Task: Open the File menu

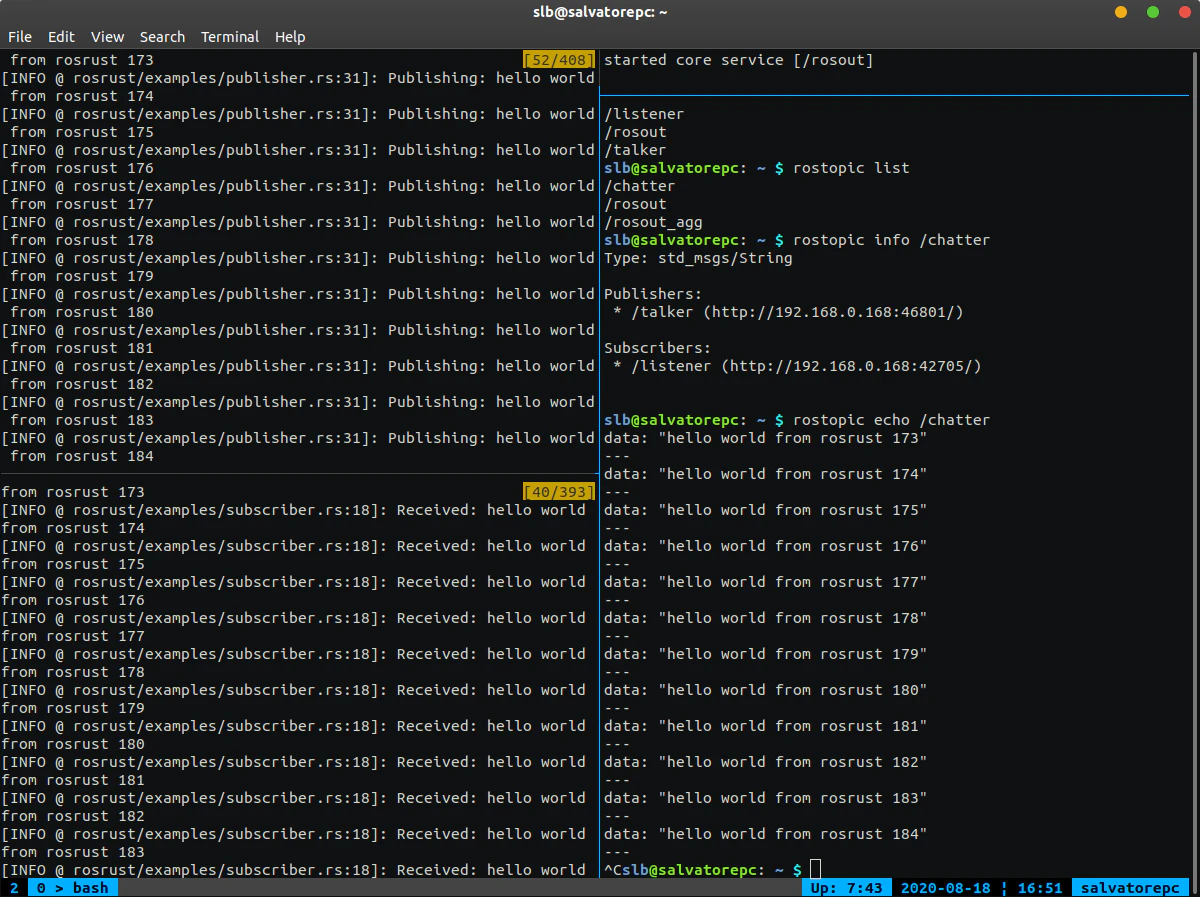Action: click(20, 37)
